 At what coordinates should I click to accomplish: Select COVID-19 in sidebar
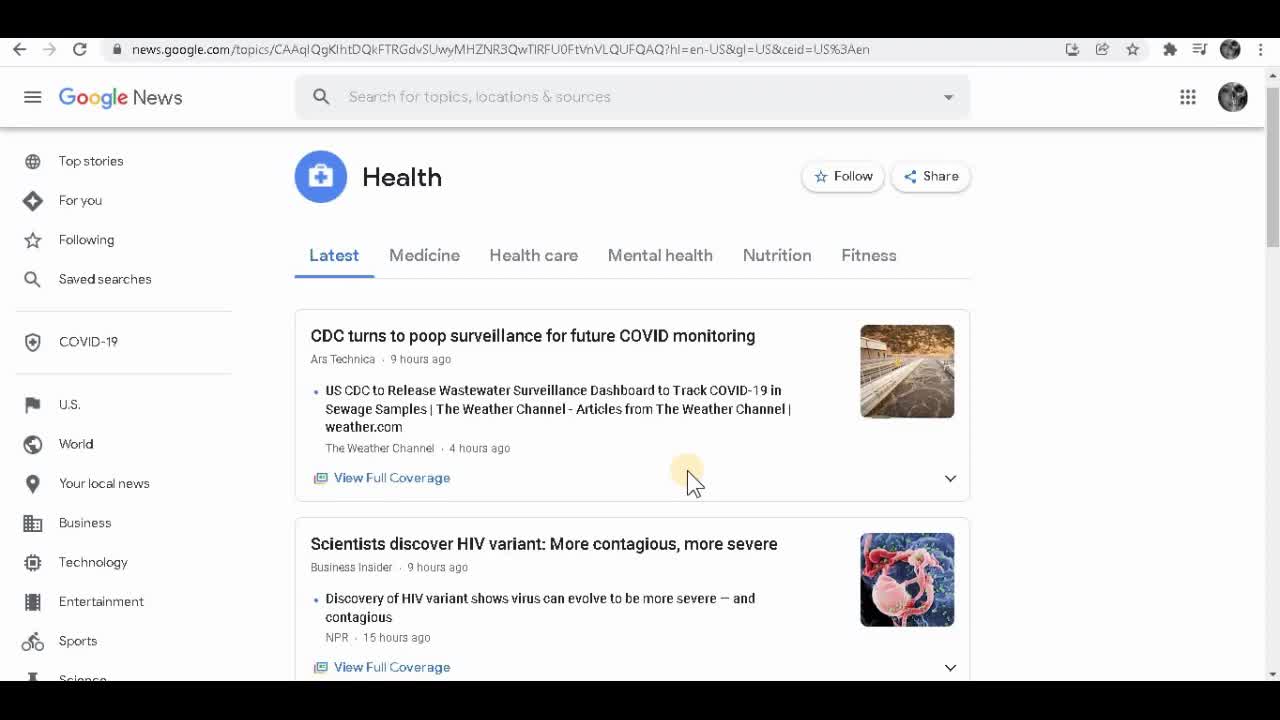click(x=88, y=342)
